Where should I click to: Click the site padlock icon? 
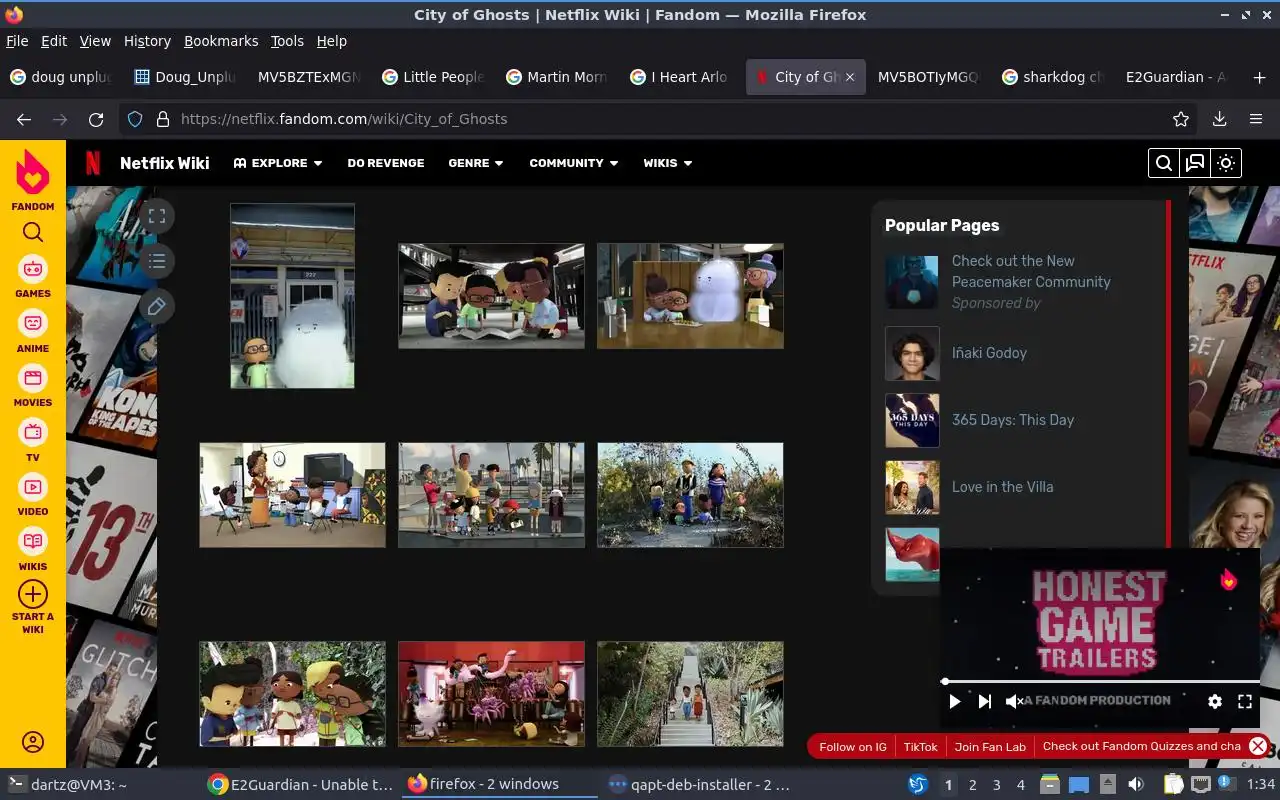point(163,119)
